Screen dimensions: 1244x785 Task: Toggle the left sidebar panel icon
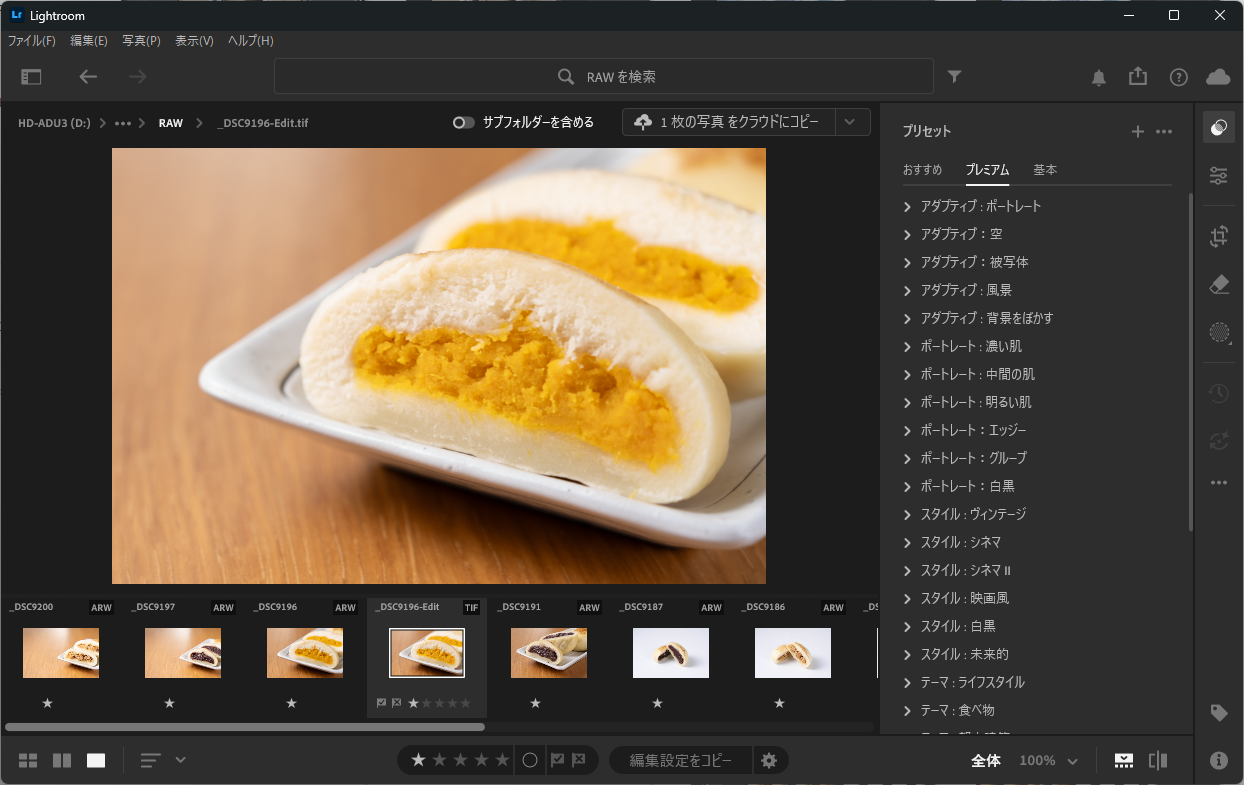pyautogui.click(x=32, y=77)
